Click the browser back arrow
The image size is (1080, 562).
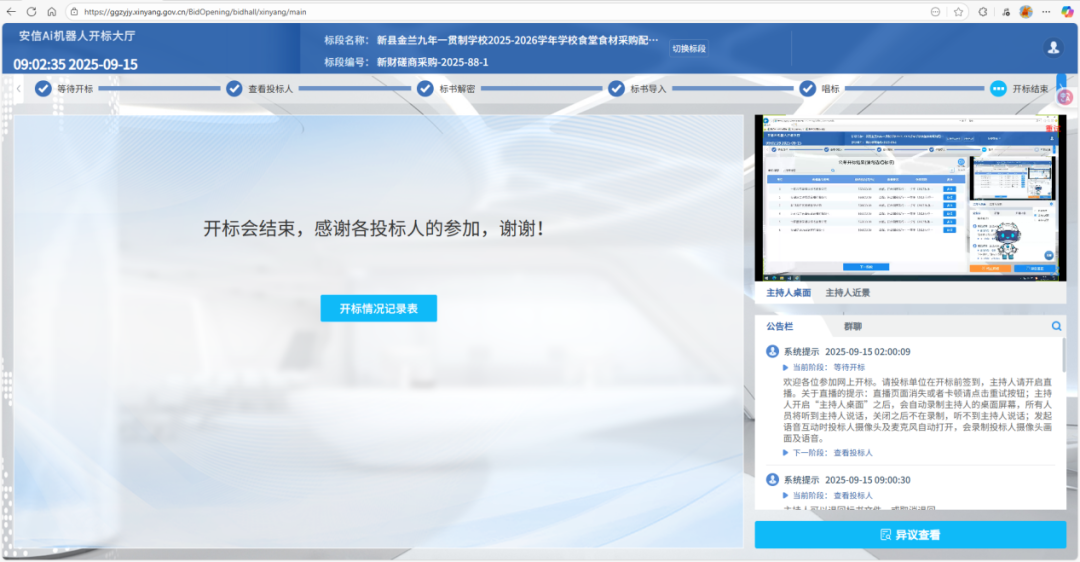coord(11,12)
